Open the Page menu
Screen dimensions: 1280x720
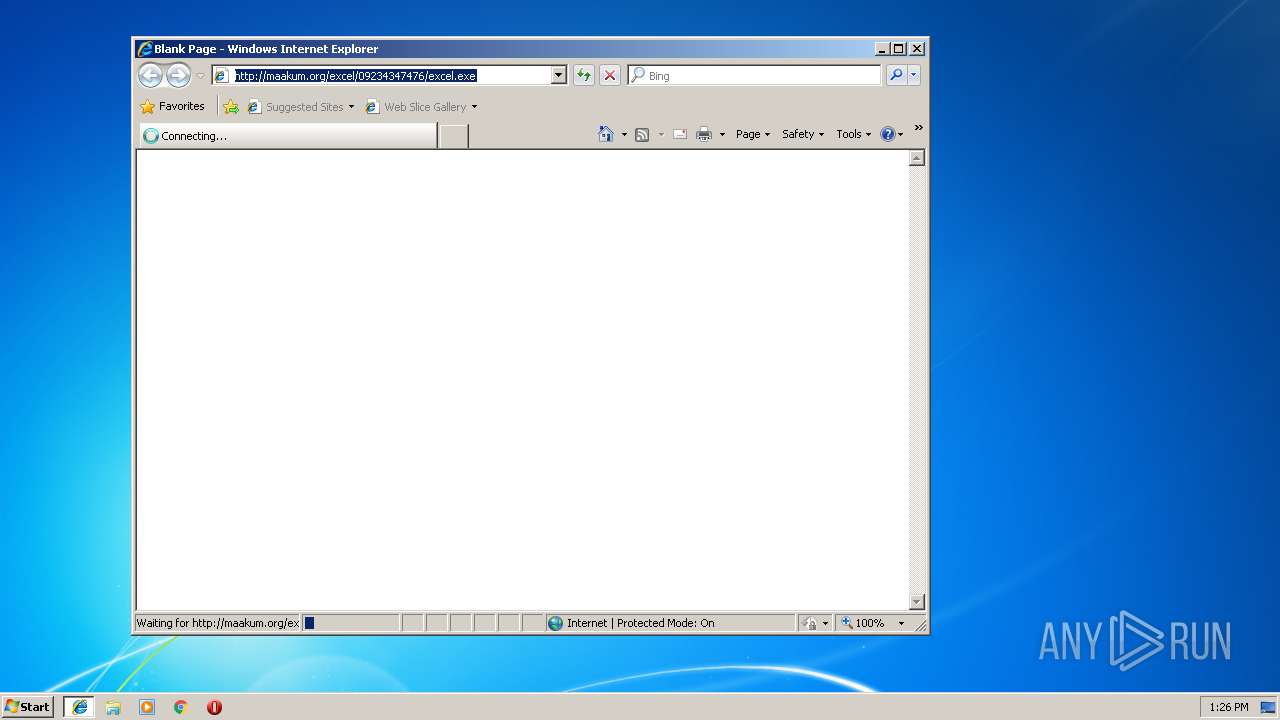click(x=753, y=134)
